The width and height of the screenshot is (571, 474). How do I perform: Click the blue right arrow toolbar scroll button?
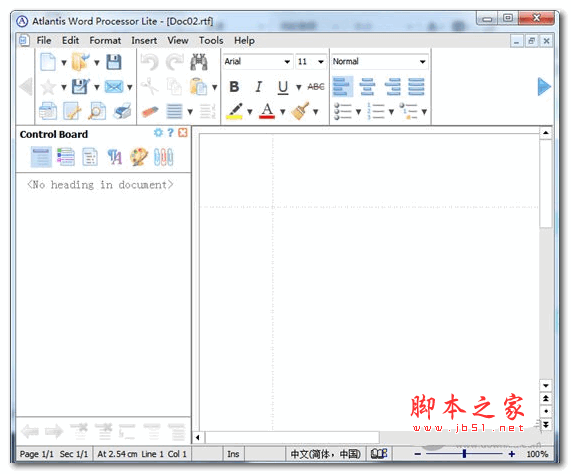click(544, 87)
